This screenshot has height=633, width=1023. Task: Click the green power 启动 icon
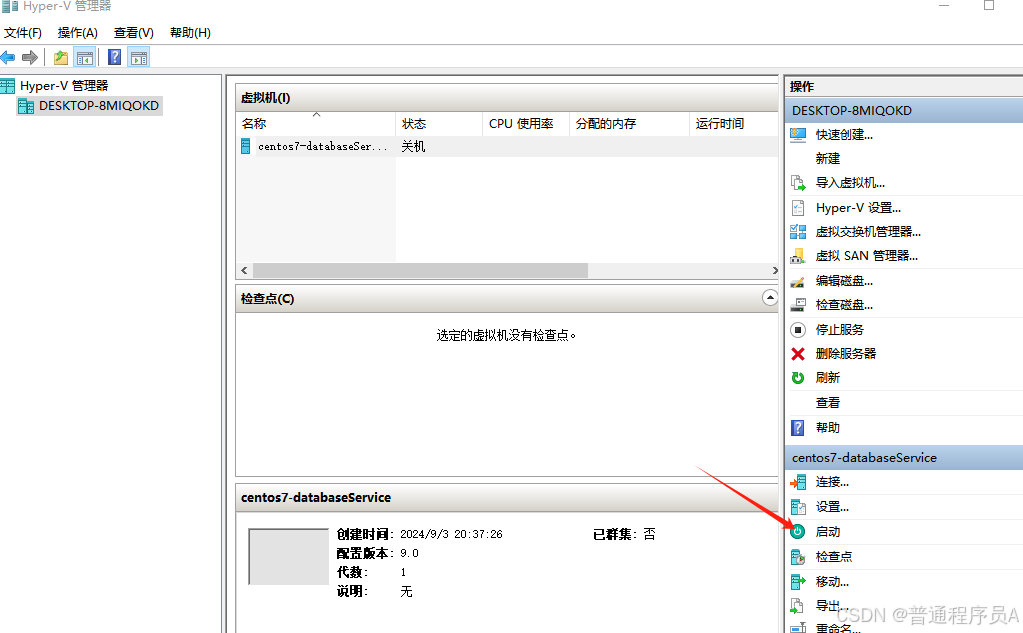[798, 531]
